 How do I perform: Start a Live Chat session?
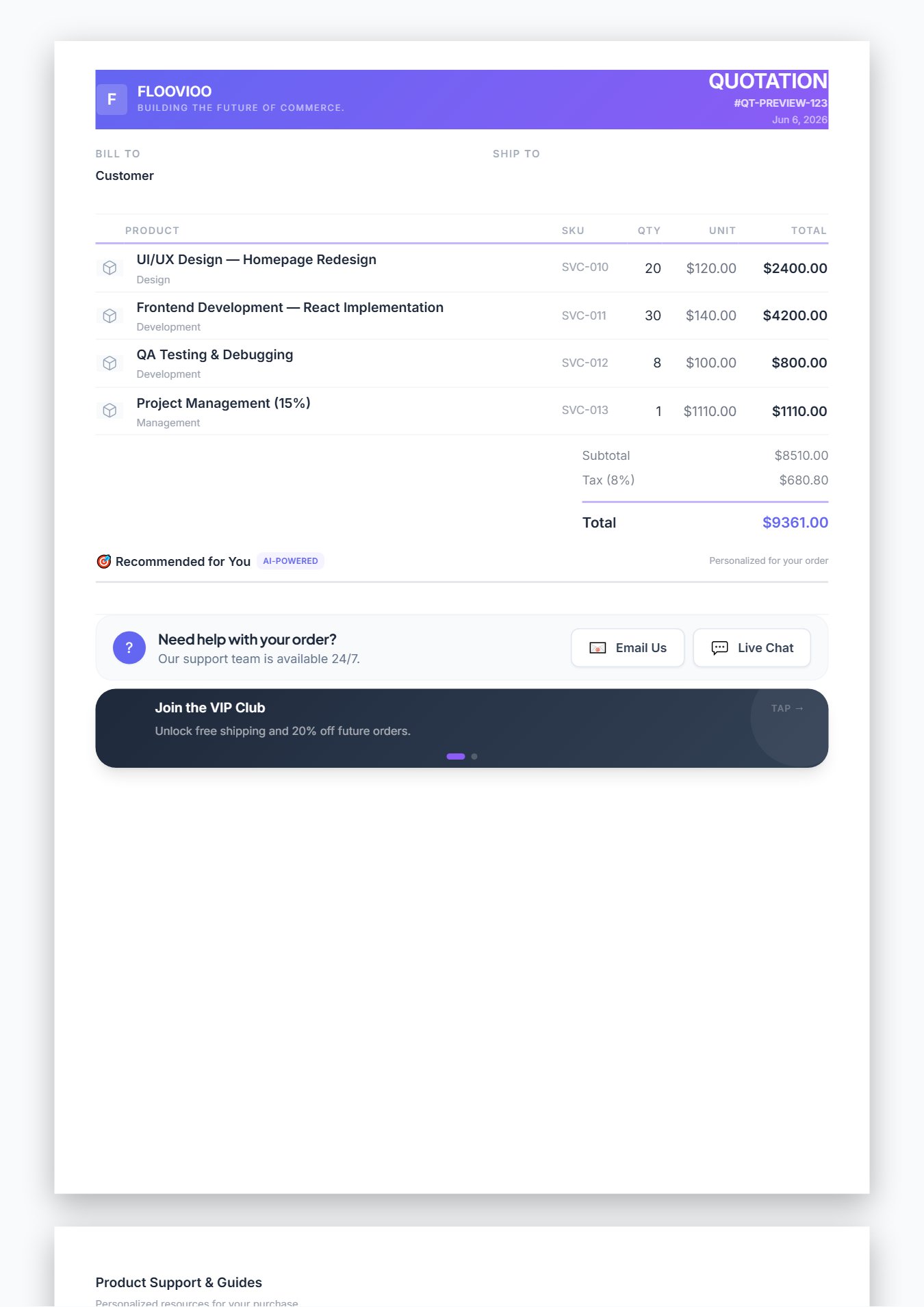tap(752, 647)
